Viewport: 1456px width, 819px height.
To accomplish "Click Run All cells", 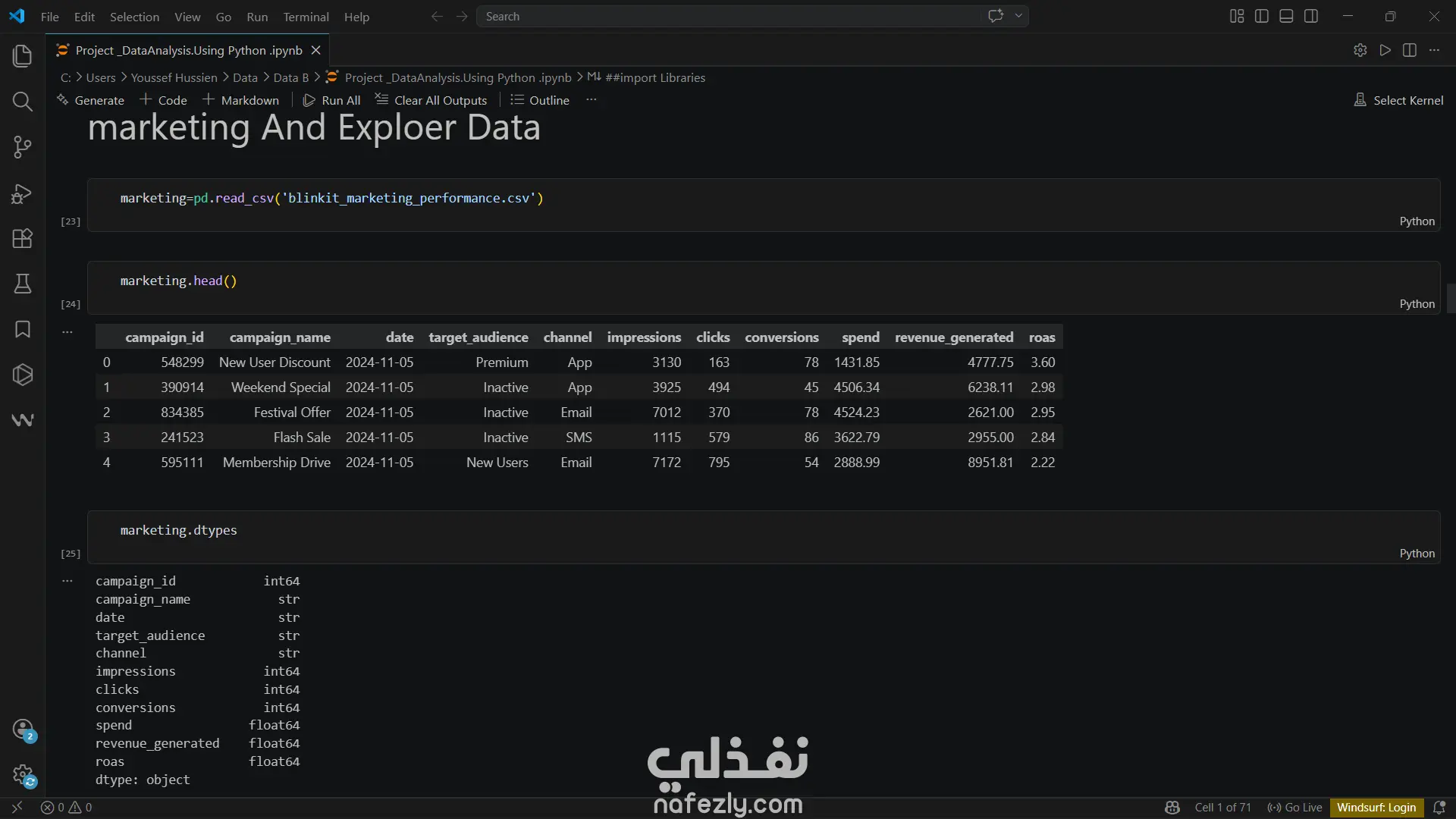I will tap(331, 100).
